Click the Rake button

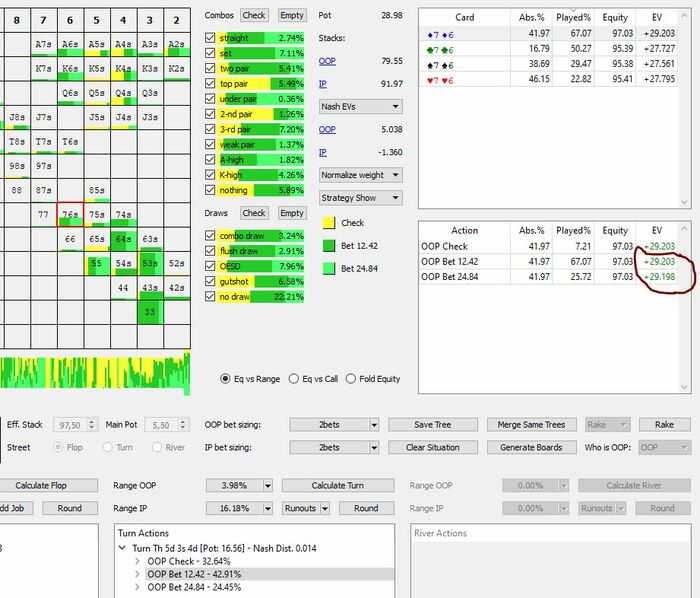click(x=664, y=424)
